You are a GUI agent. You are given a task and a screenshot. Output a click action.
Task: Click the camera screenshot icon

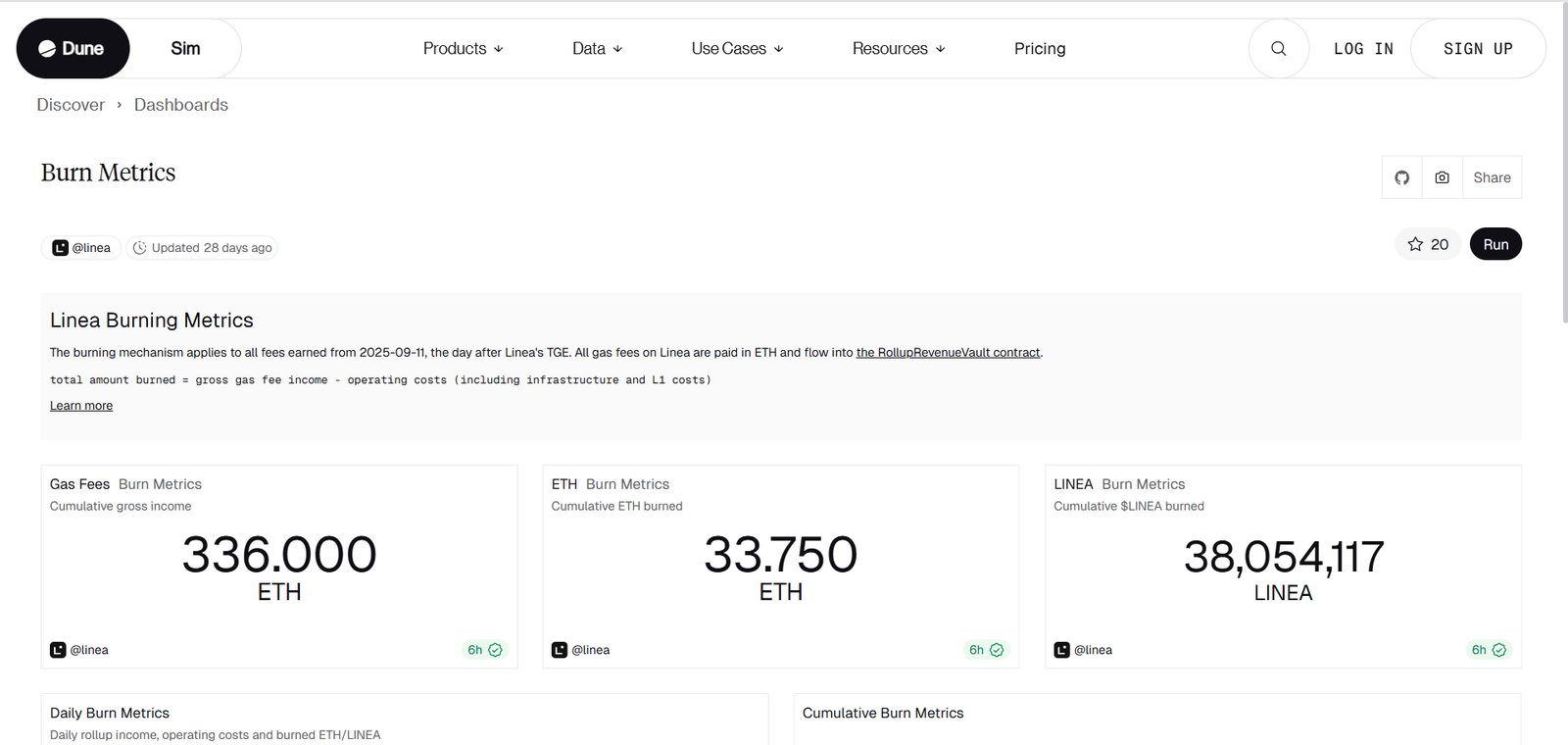1442,177
